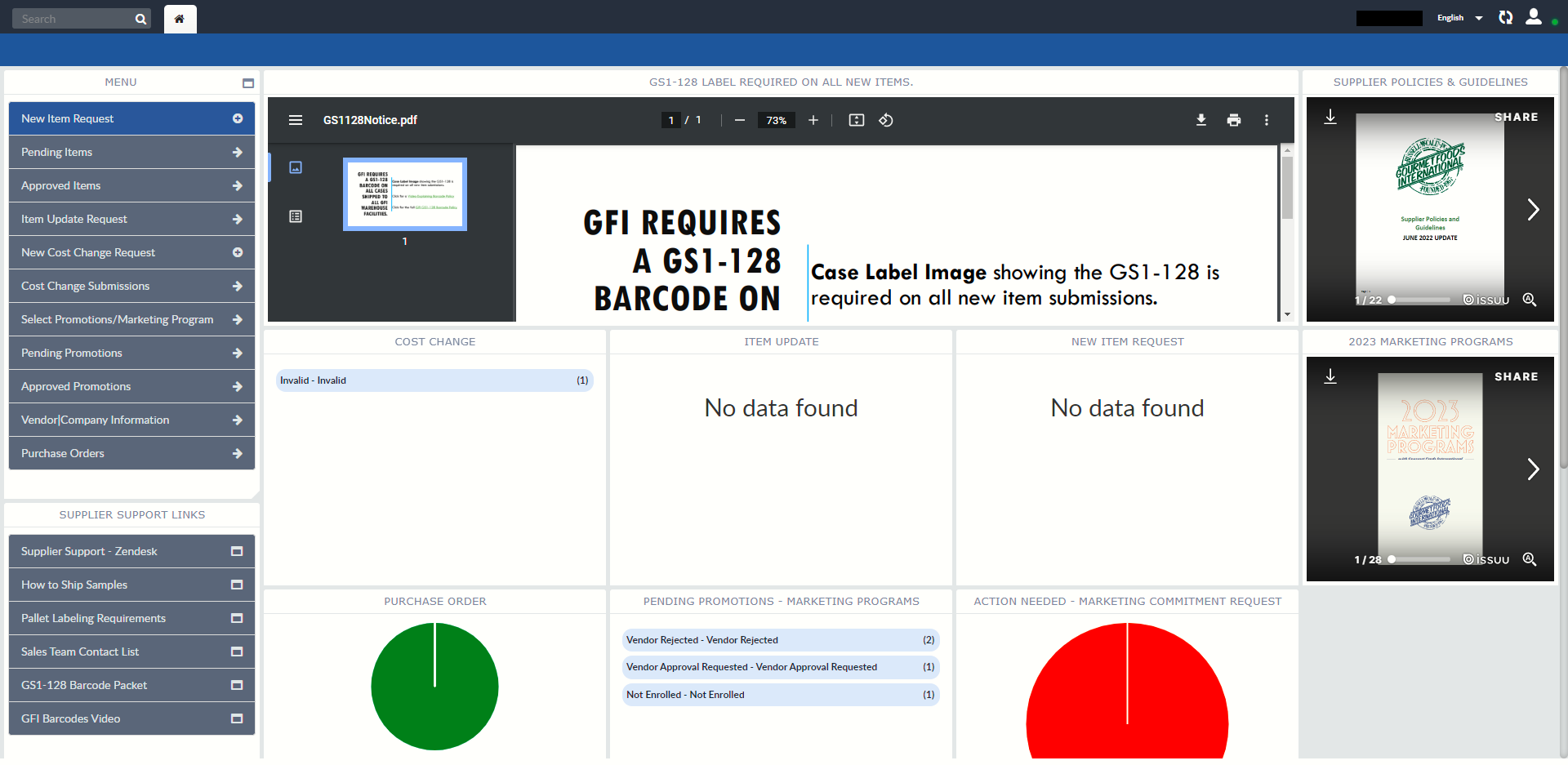The height and width of the screenshot is (765, 1568).
Task: Click SHARE on 2023 Marketing Programs viewer
Action: 1516,376
